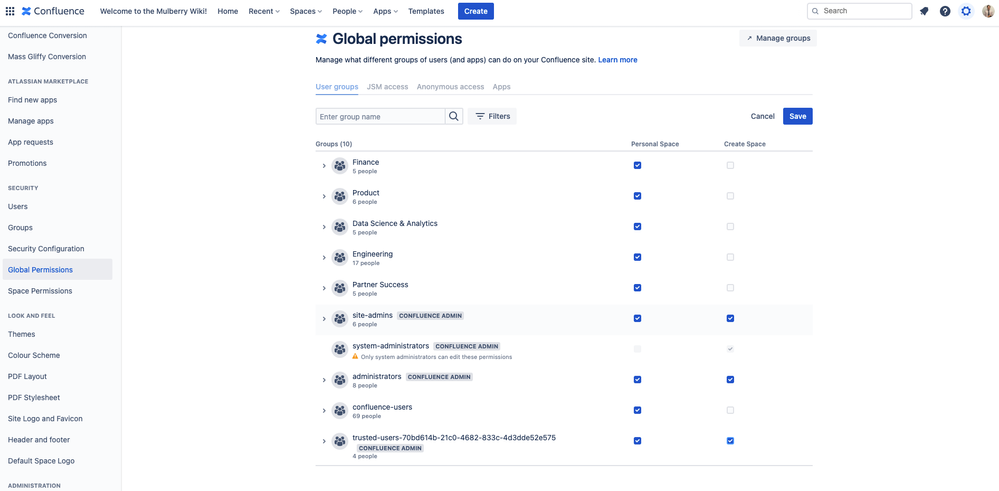Open the People dropdown menu

click(x=348, y=11)
